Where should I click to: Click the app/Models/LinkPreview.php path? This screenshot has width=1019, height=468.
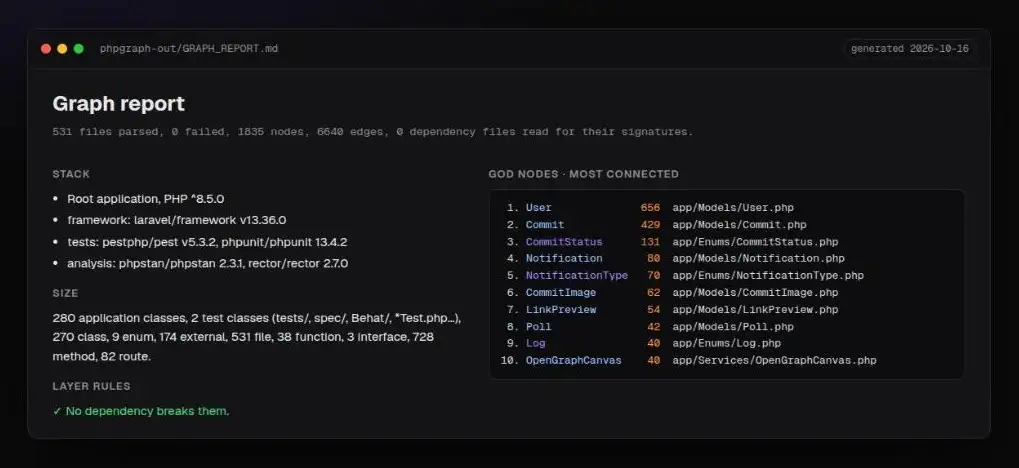click(x=755, y=309)
